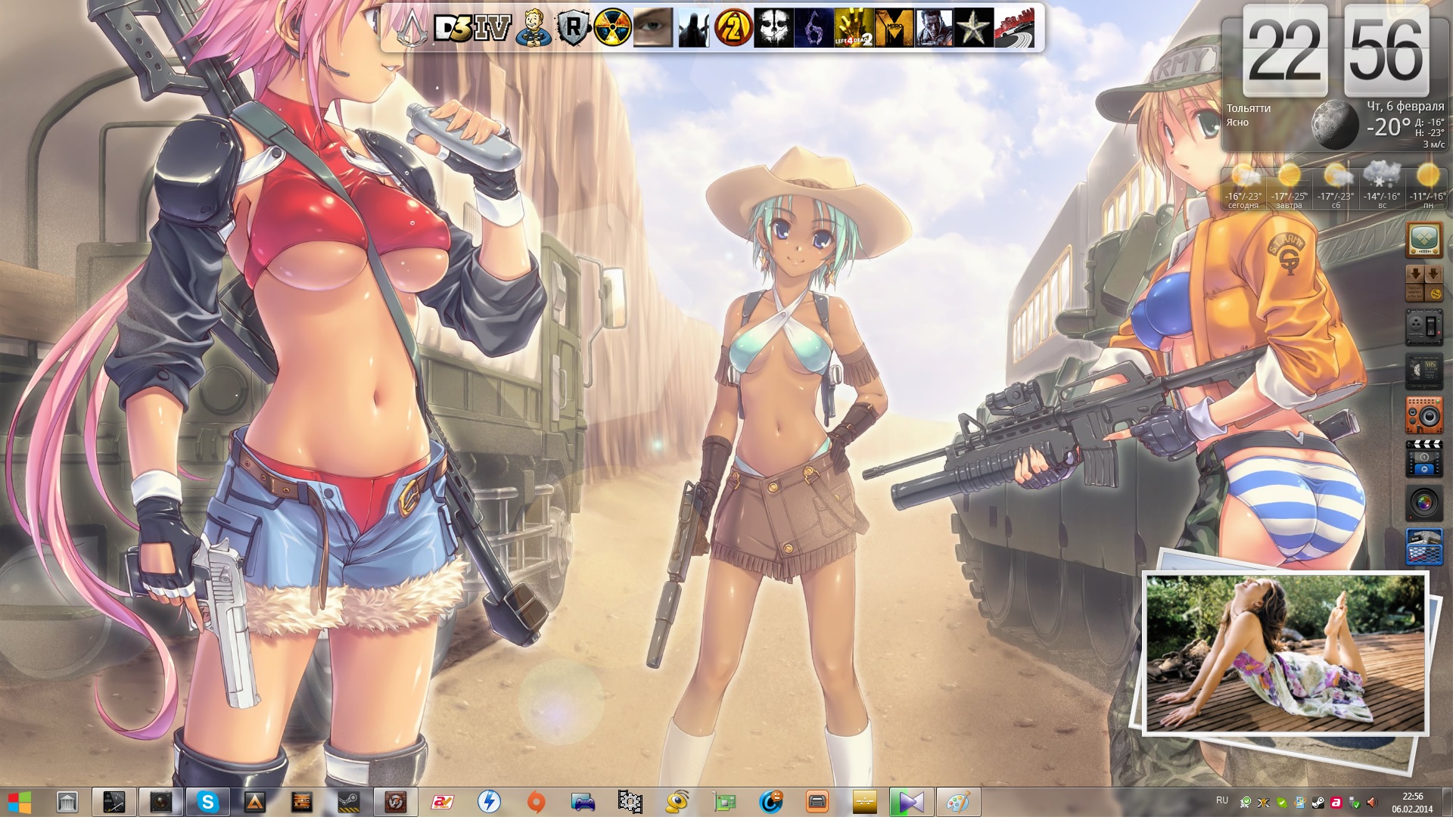Launch Origin from the taskbar

click(537, 803)
